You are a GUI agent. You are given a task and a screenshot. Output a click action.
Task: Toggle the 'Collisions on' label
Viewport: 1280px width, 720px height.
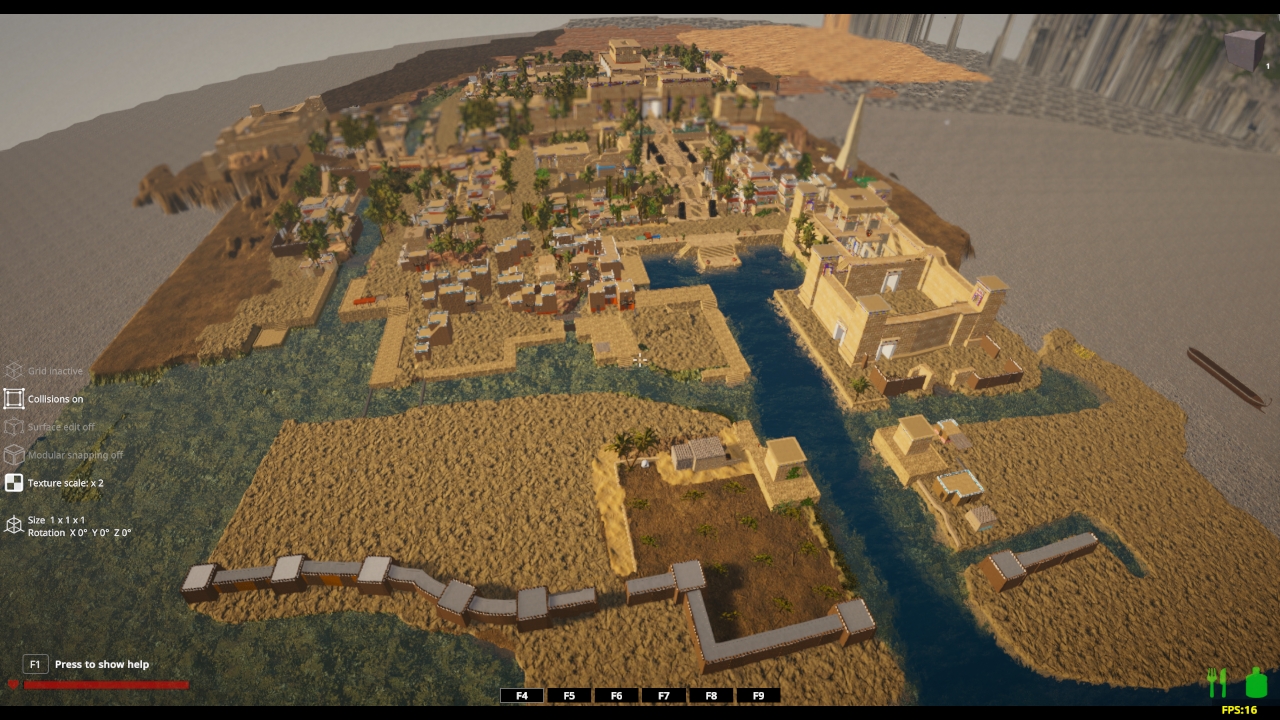tap(55, 399)
